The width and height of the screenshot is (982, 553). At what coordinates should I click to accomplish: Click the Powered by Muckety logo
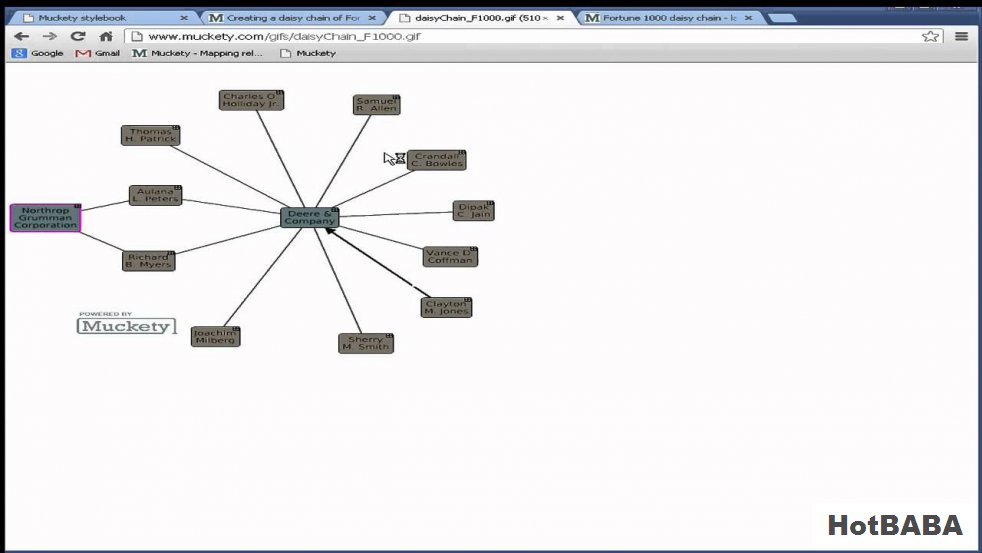(x=126, y=324)
